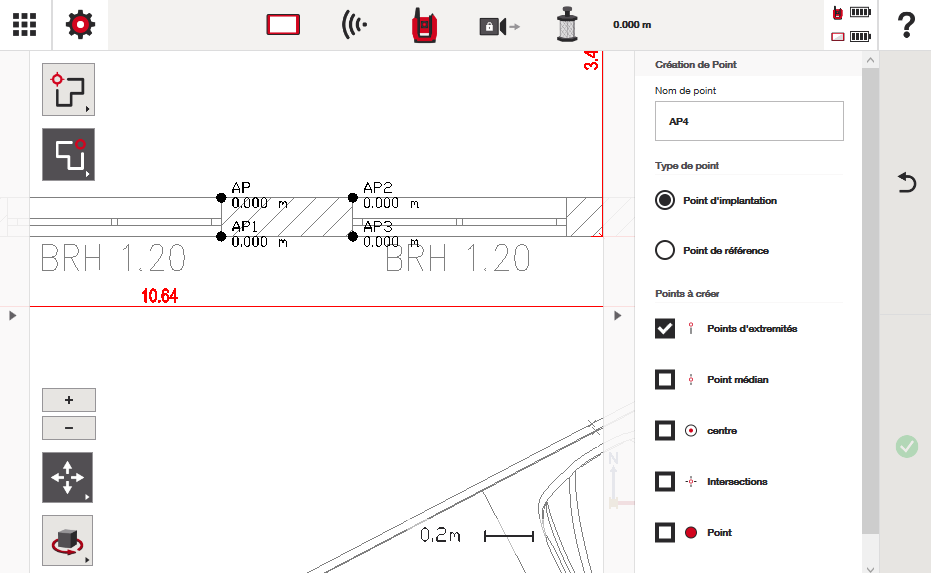931x573 pixels.
Task: Click the prism target height icon
Action: (x=568, y=25)
